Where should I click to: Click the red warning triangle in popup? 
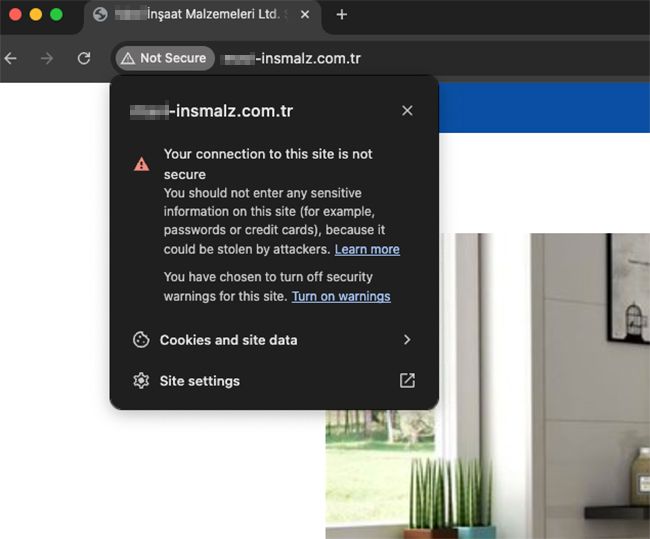tap(142, 163)
